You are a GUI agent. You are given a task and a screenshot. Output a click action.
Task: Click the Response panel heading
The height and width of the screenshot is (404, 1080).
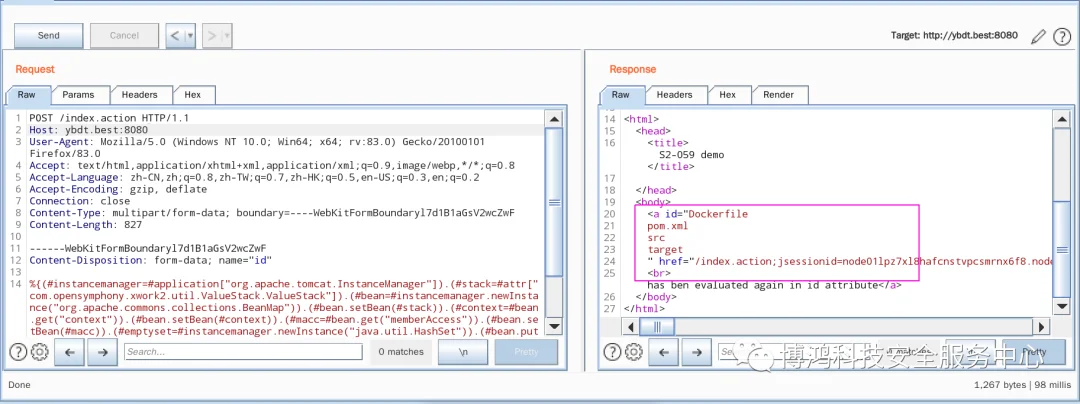click(x=632, y=69)
